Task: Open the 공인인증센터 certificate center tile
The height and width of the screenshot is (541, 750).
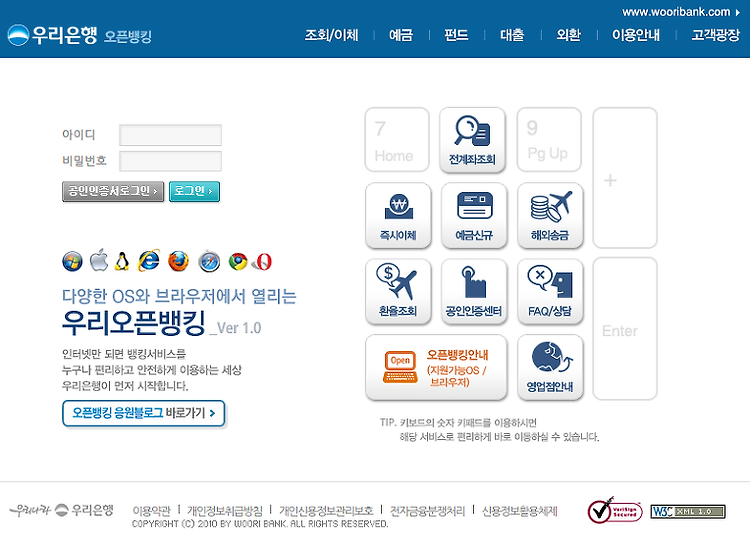Action: click(x=474, y=292)
